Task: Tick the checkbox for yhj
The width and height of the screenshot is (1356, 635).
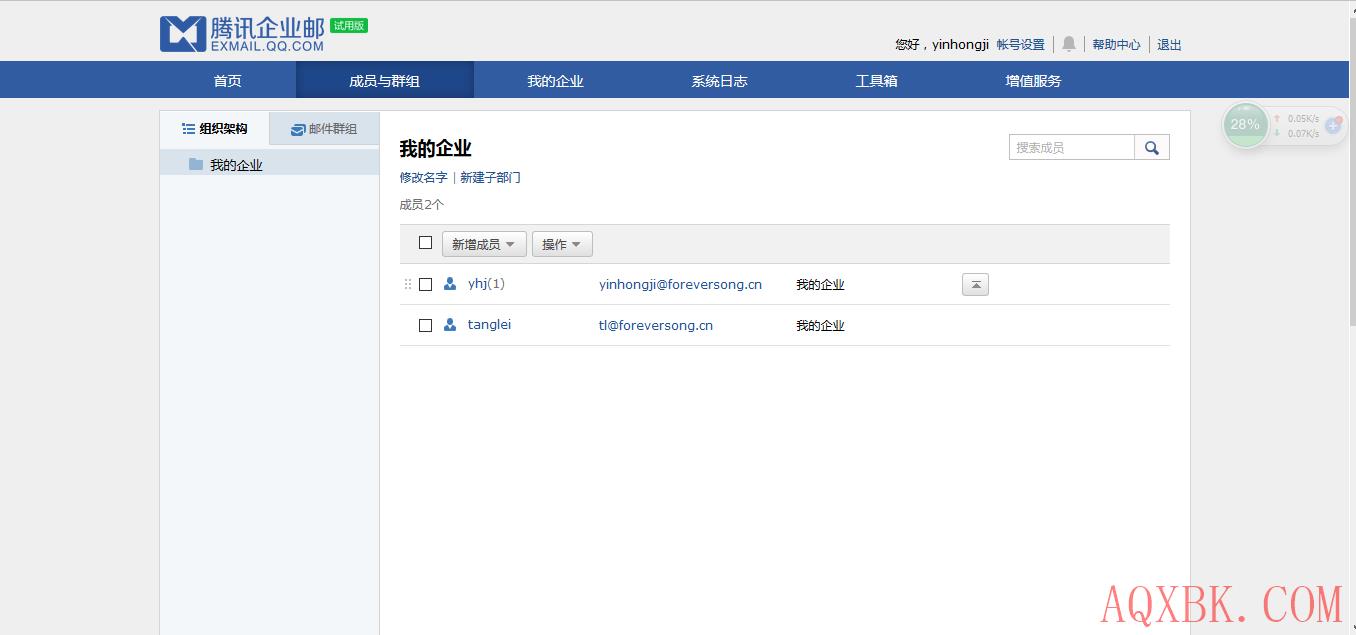Action: tap(425, 284)
